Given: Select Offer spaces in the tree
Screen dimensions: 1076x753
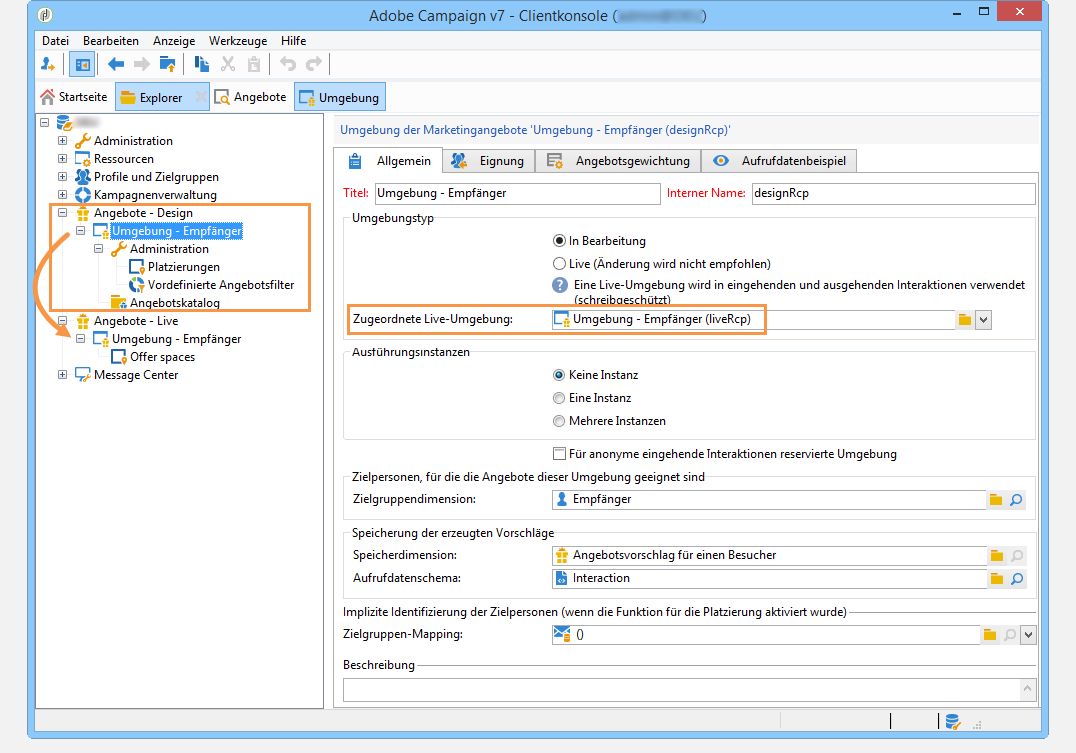Looking at the screenshot, I should [x=163, y=357].
